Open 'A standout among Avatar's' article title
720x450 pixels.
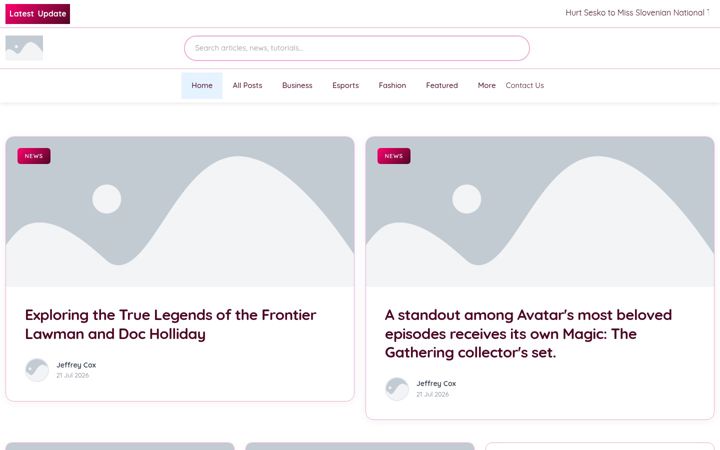(528, 334)
